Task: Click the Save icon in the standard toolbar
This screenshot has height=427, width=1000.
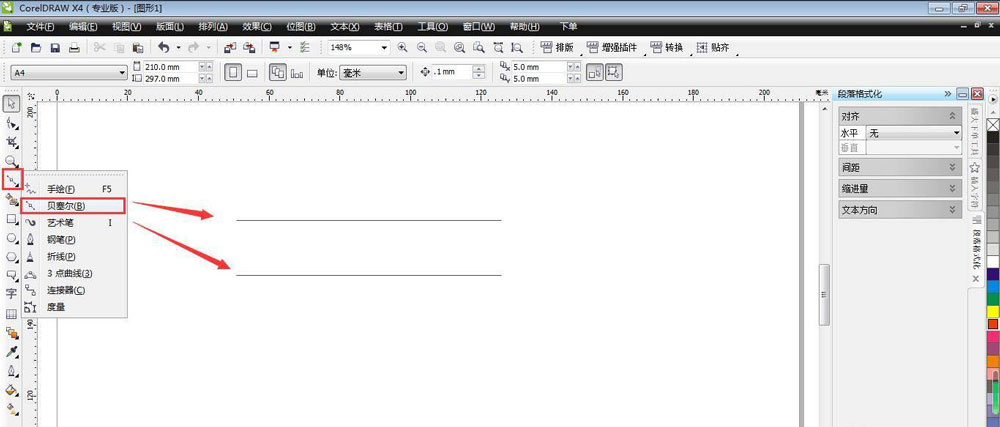Action: pyautogui.click(x=55, y=48)
